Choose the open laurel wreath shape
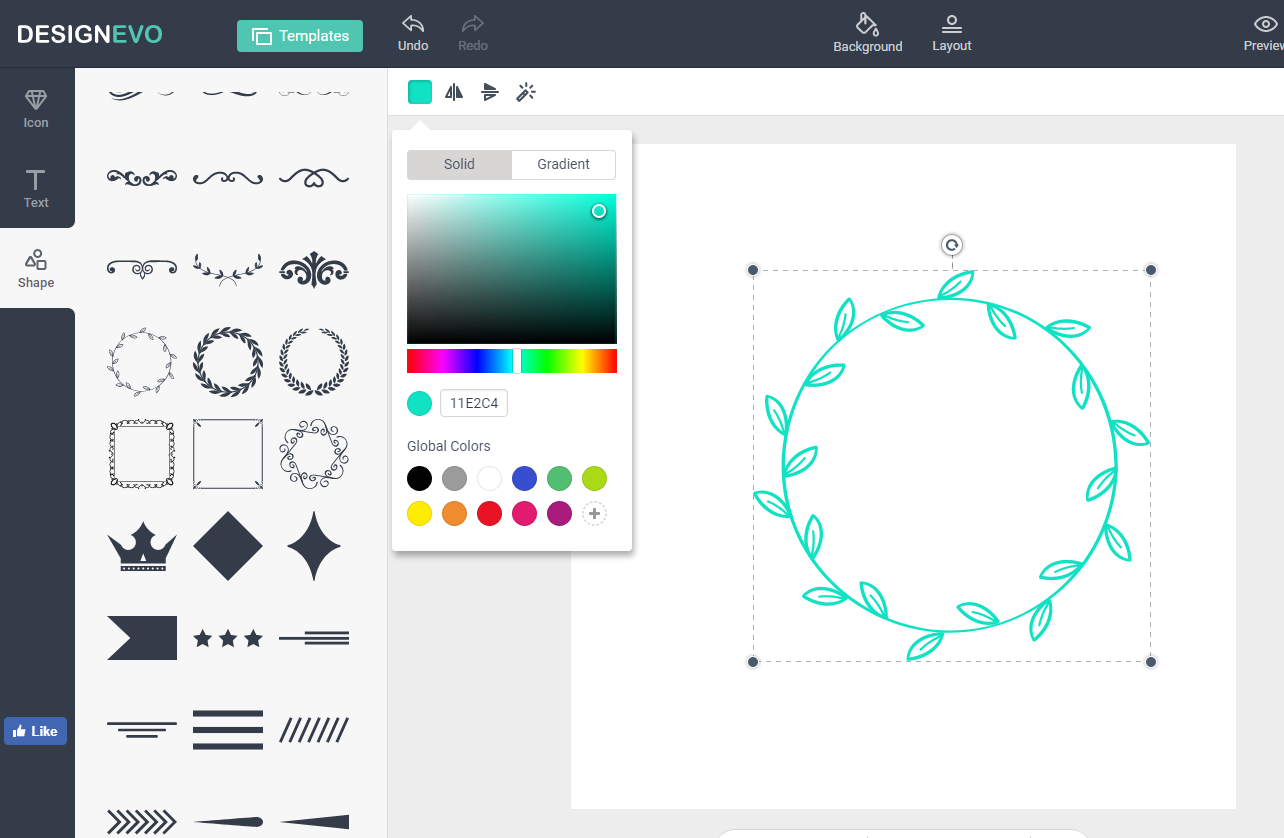Screen dimensions: 1284x838 (314, 361)
